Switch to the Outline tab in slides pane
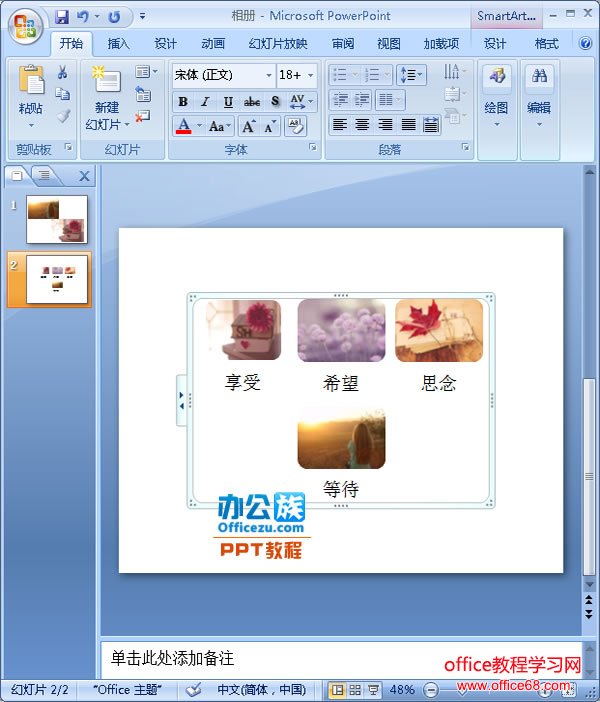Image resolution: width=600 pixels, height=702 pixels. click(x=43, y=175)
